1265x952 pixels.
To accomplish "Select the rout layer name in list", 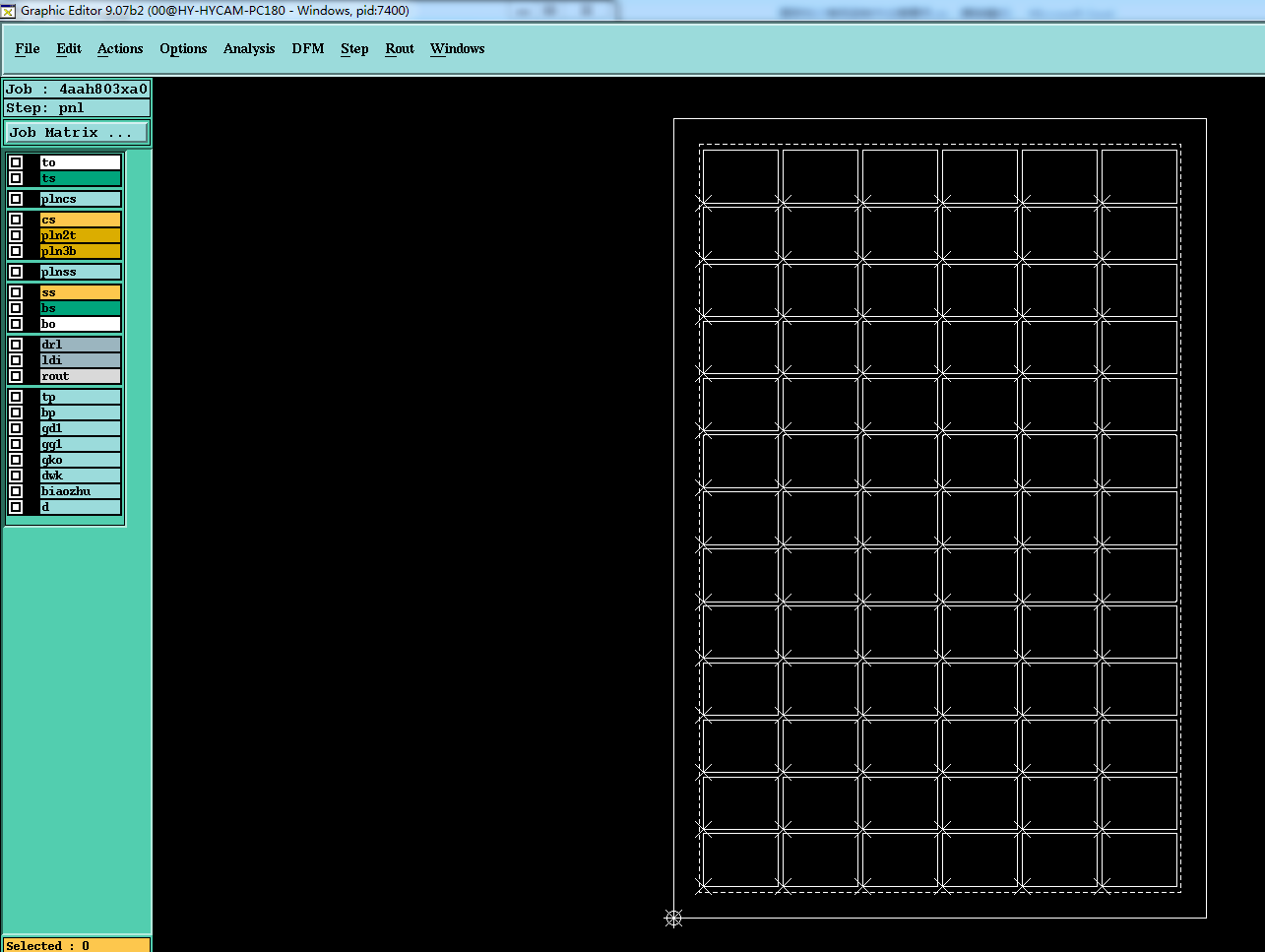I will (81, 376).
